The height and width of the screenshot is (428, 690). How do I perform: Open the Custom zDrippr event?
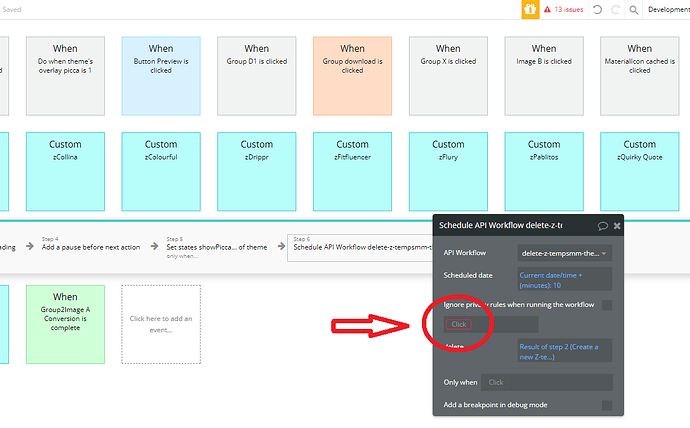tap(257, 172)
